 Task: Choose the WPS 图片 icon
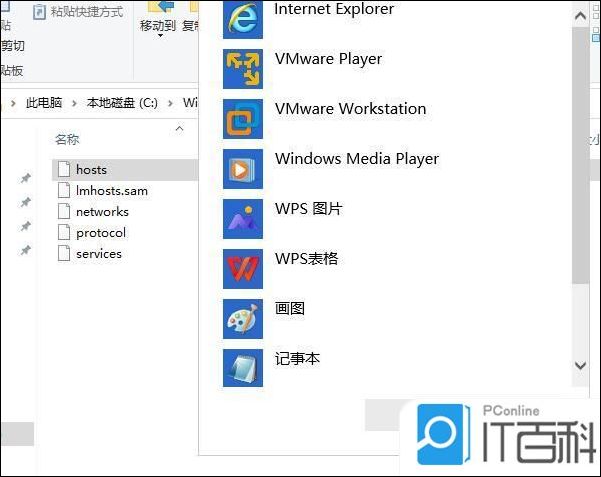[243, 219]
